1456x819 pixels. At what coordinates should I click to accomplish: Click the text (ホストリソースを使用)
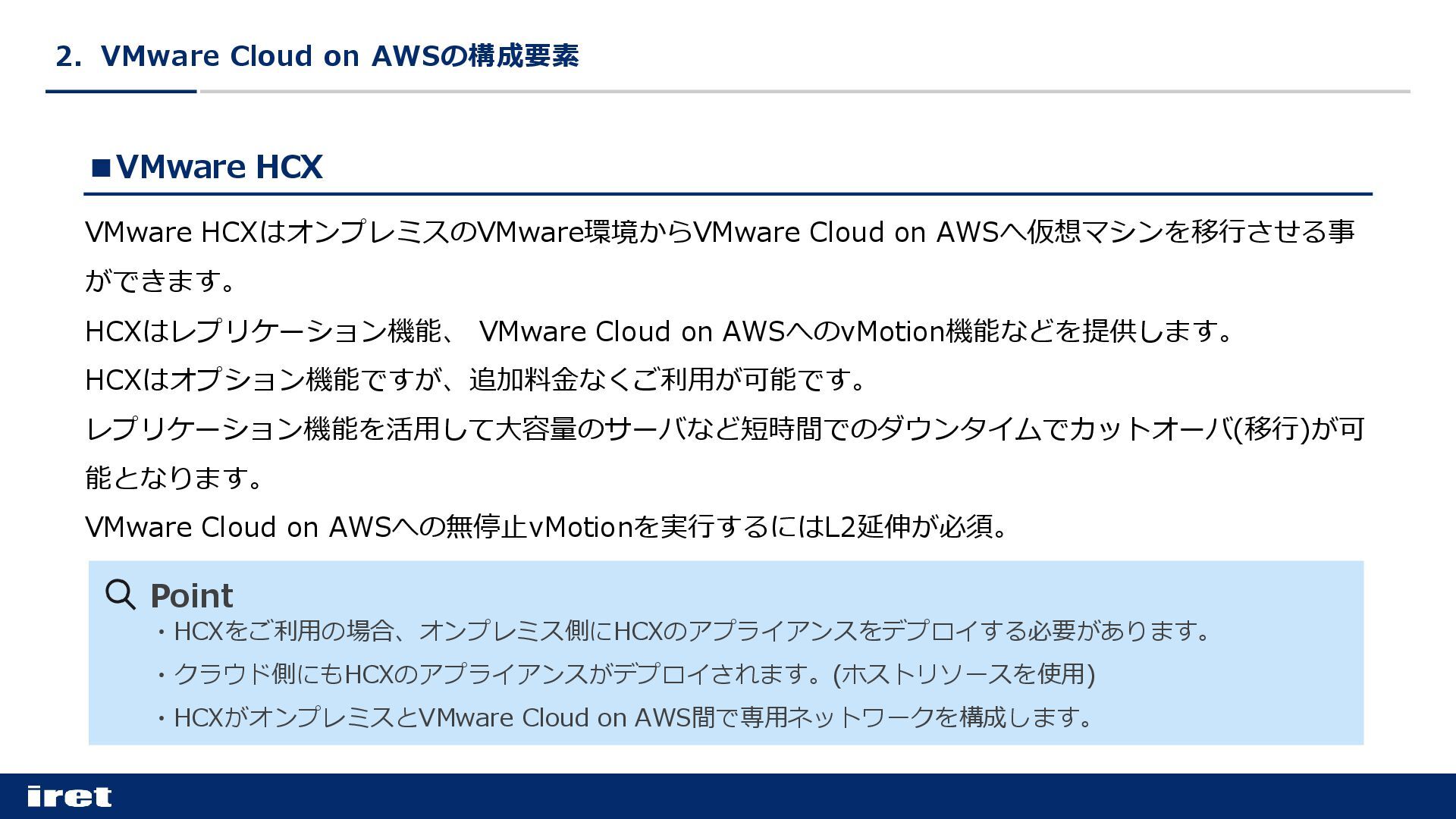coord(964,674)
